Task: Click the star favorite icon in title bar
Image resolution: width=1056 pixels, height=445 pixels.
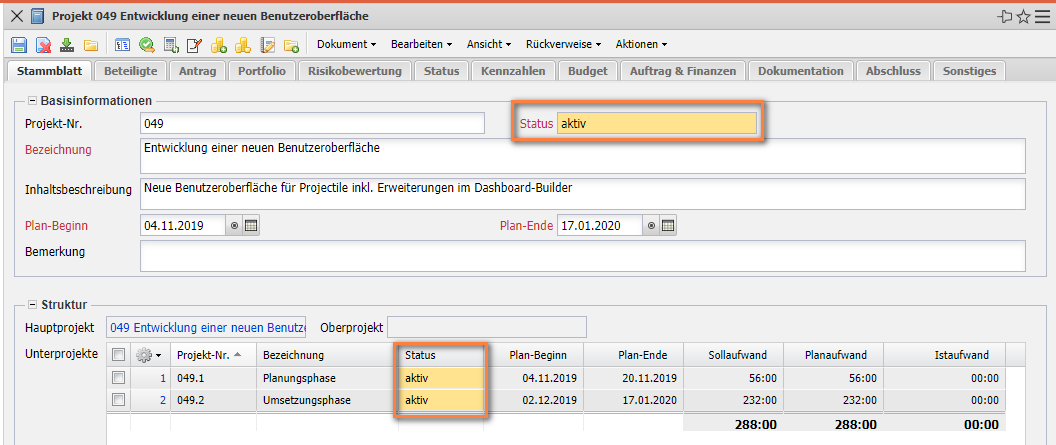Action: pyautogui.click(x=1024, y=17)
